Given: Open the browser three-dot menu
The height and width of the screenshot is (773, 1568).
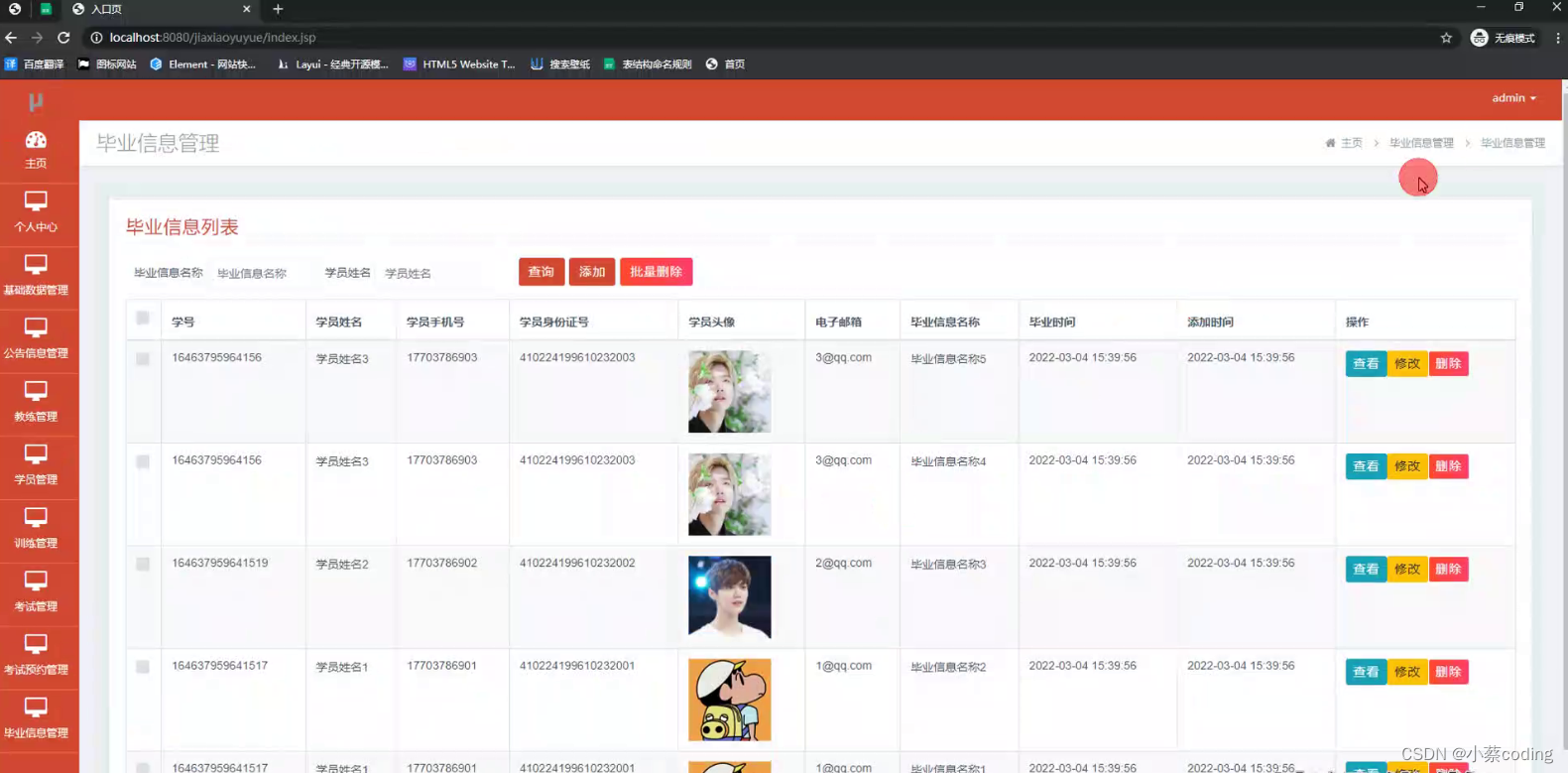Looking at the screenshot, I should [1557, 38].
